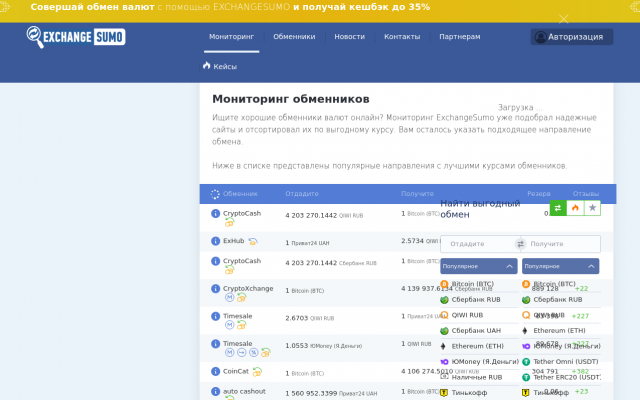Open the CryptoXchange exchanger link
This screenshot has width=640, height=400.
(248, 289)
